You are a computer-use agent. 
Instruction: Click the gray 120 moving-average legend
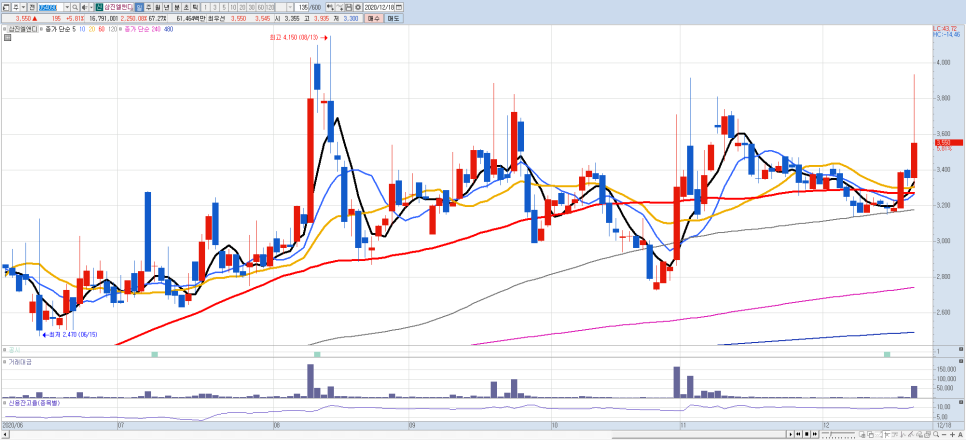112,29
